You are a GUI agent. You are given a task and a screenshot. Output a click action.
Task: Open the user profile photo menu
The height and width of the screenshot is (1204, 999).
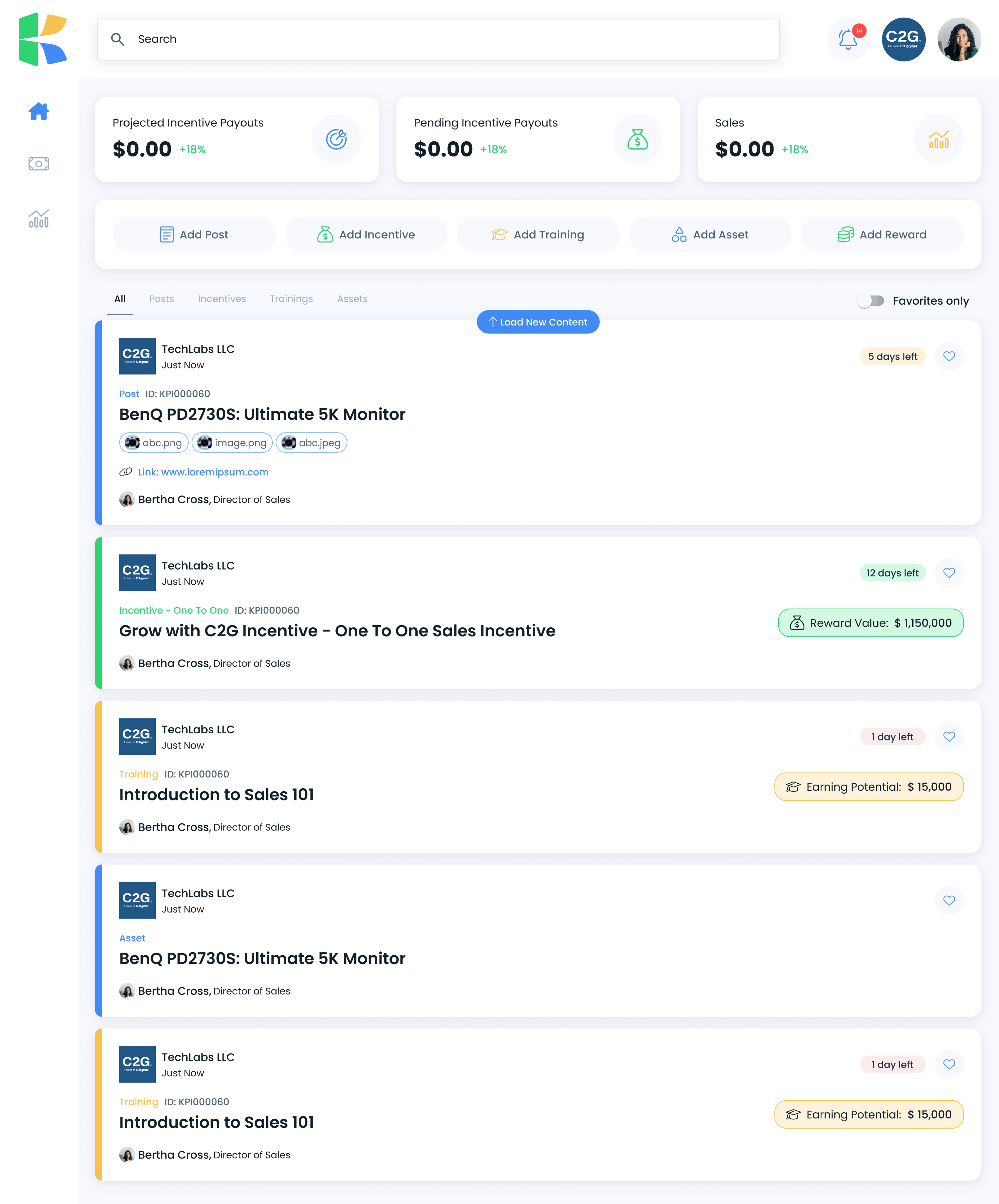coord(959,39)
